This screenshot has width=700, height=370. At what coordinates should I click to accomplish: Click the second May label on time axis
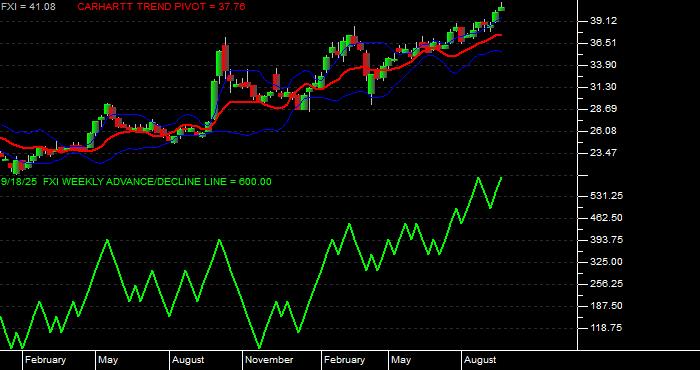pyautogui.click(x=401, y=360)
